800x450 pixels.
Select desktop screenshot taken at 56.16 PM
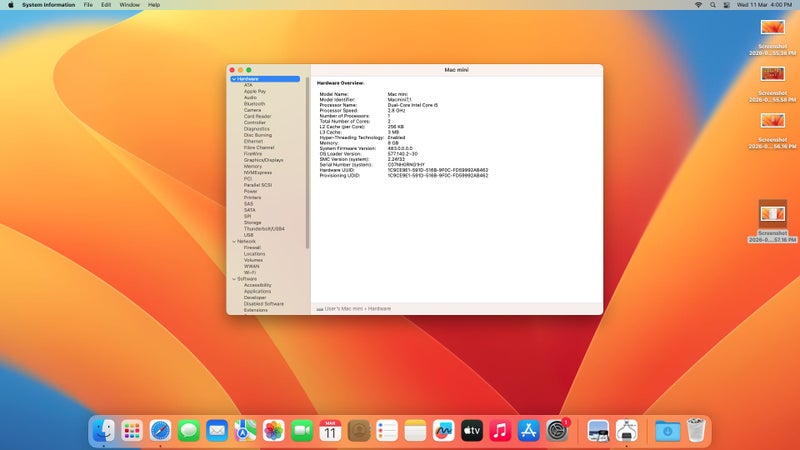(772, 131)
